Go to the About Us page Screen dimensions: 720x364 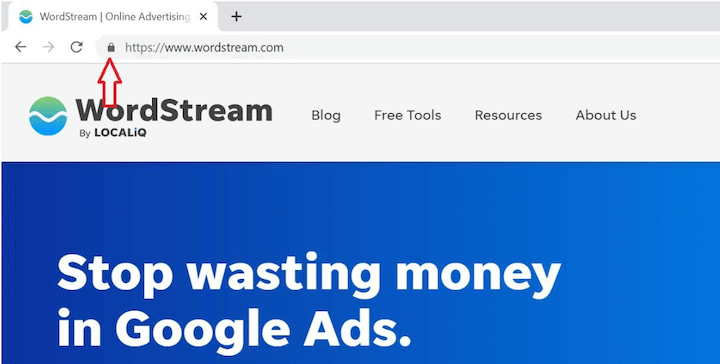[606, 115]
